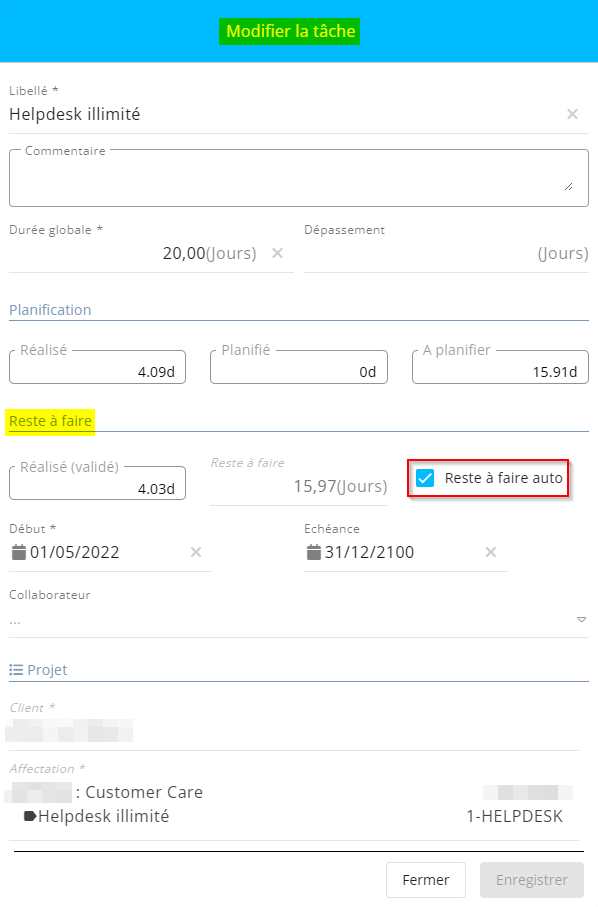Click the tag icon next to Helpdesk illimité
The height and width of the screenshot is (907, 598).
point(30,816)
